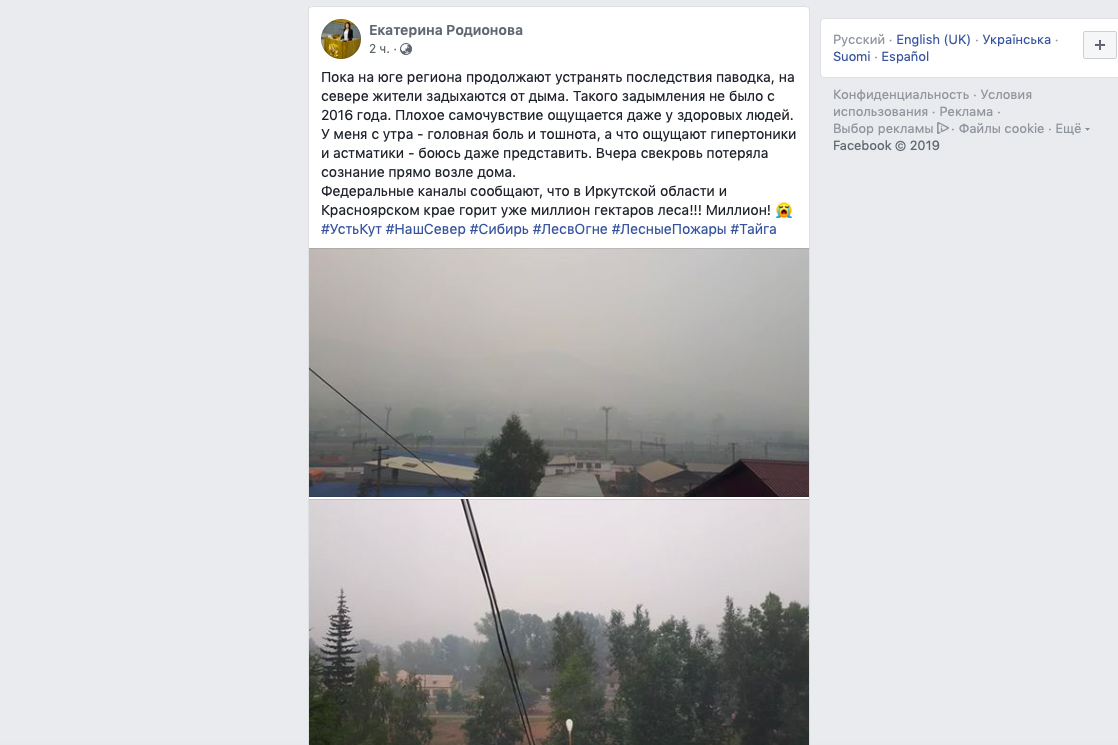Open the Конфиденциальность footer link

[901, 95]
